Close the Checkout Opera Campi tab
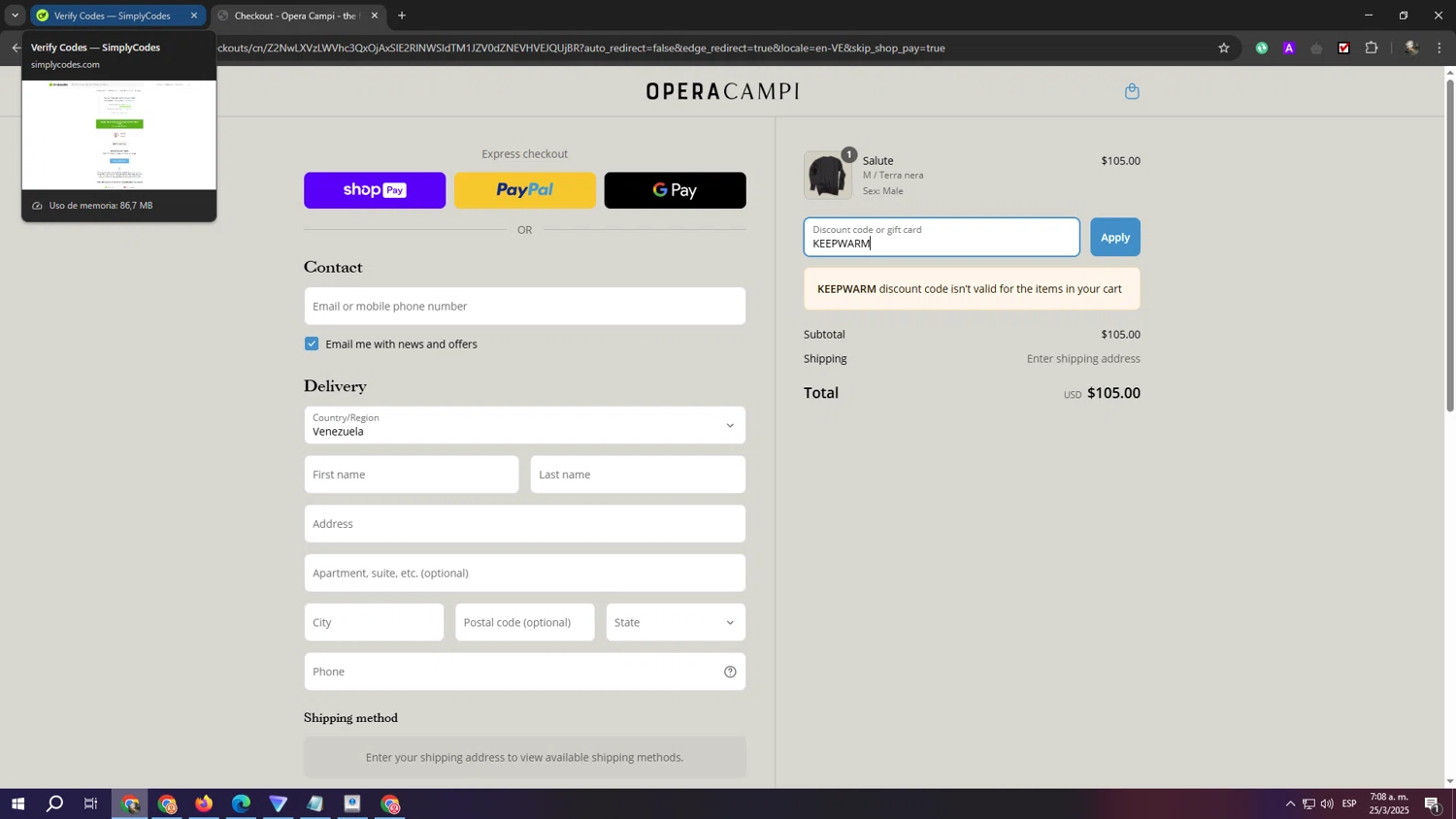Image resolution: width=1456 pixels, height=819 pixels. tap(375, 16)
